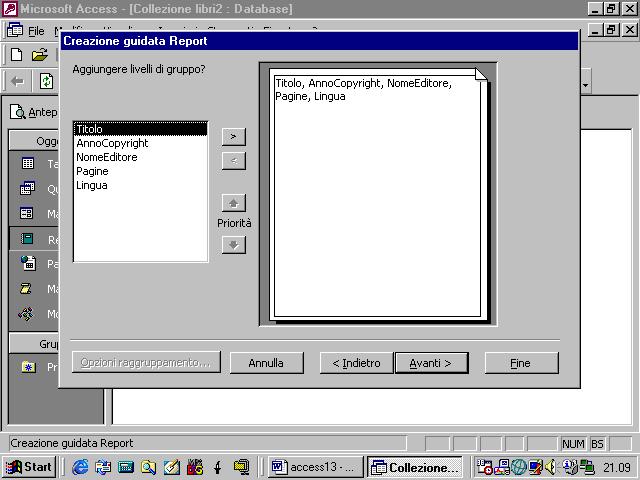Screen dimensions: 640x480
Task: Switch to access13 Word taskbar button
Action: coord(316,467)
